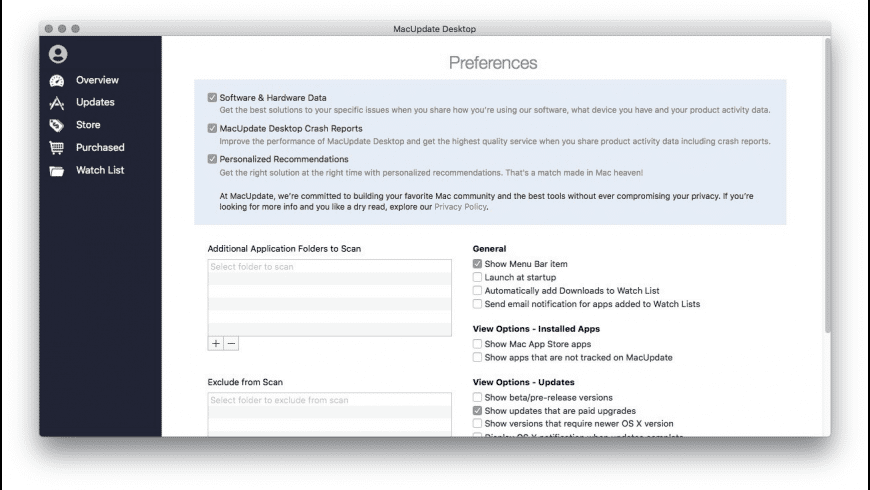Click the Exclude from Scan label
Image resolution: width=870 pixels, height=490 pixels.
(x=245, y=382)
